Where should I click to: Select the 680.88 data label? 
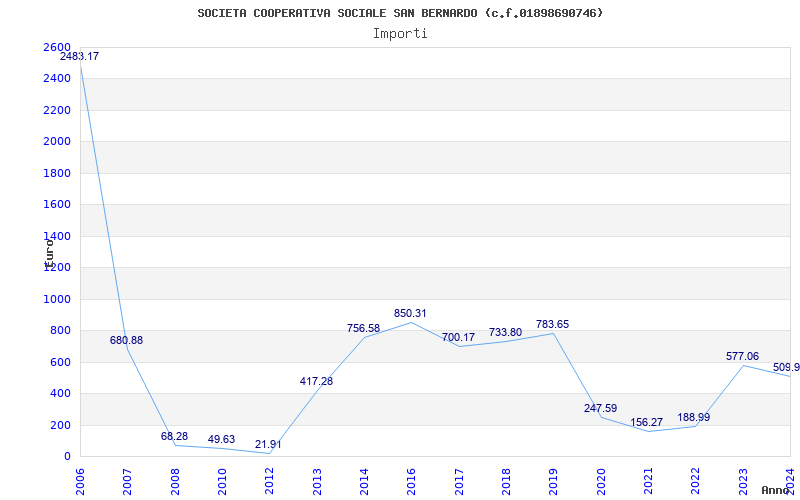(127, 340)
